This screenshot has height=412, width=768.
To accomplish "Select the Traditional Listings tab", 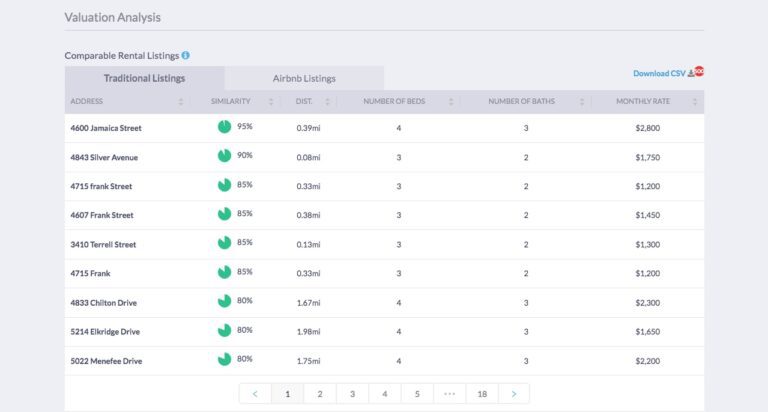I will [x=144, y=78].
